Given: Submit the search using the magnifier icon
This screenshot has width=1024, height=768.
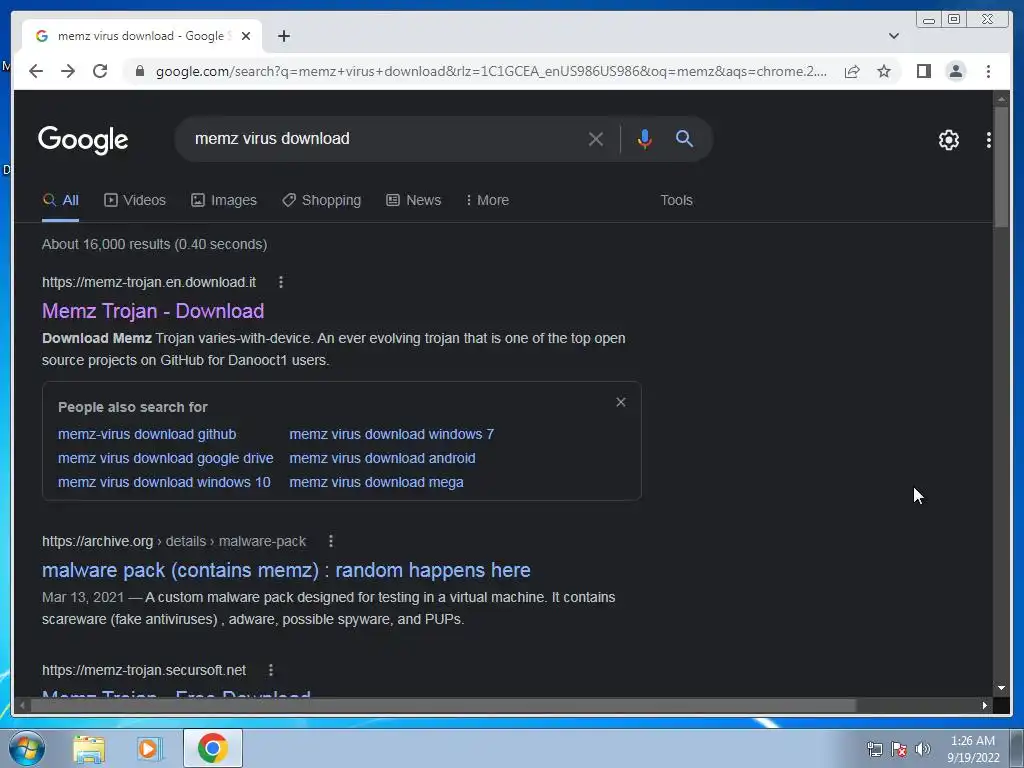Looking at the screenshot, I should (x=684, y=138).
